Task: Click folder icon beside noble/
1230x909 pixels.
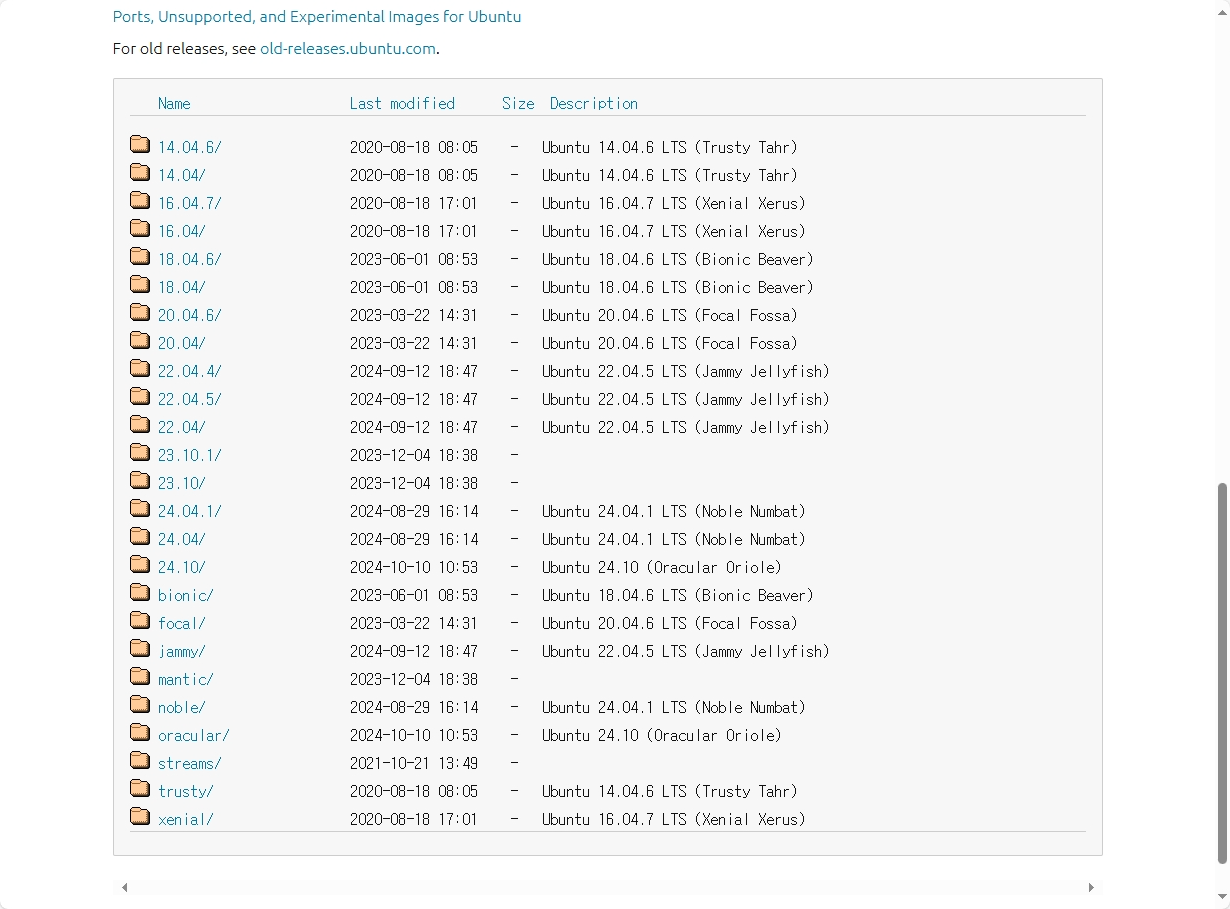Action: coord(140,704)
